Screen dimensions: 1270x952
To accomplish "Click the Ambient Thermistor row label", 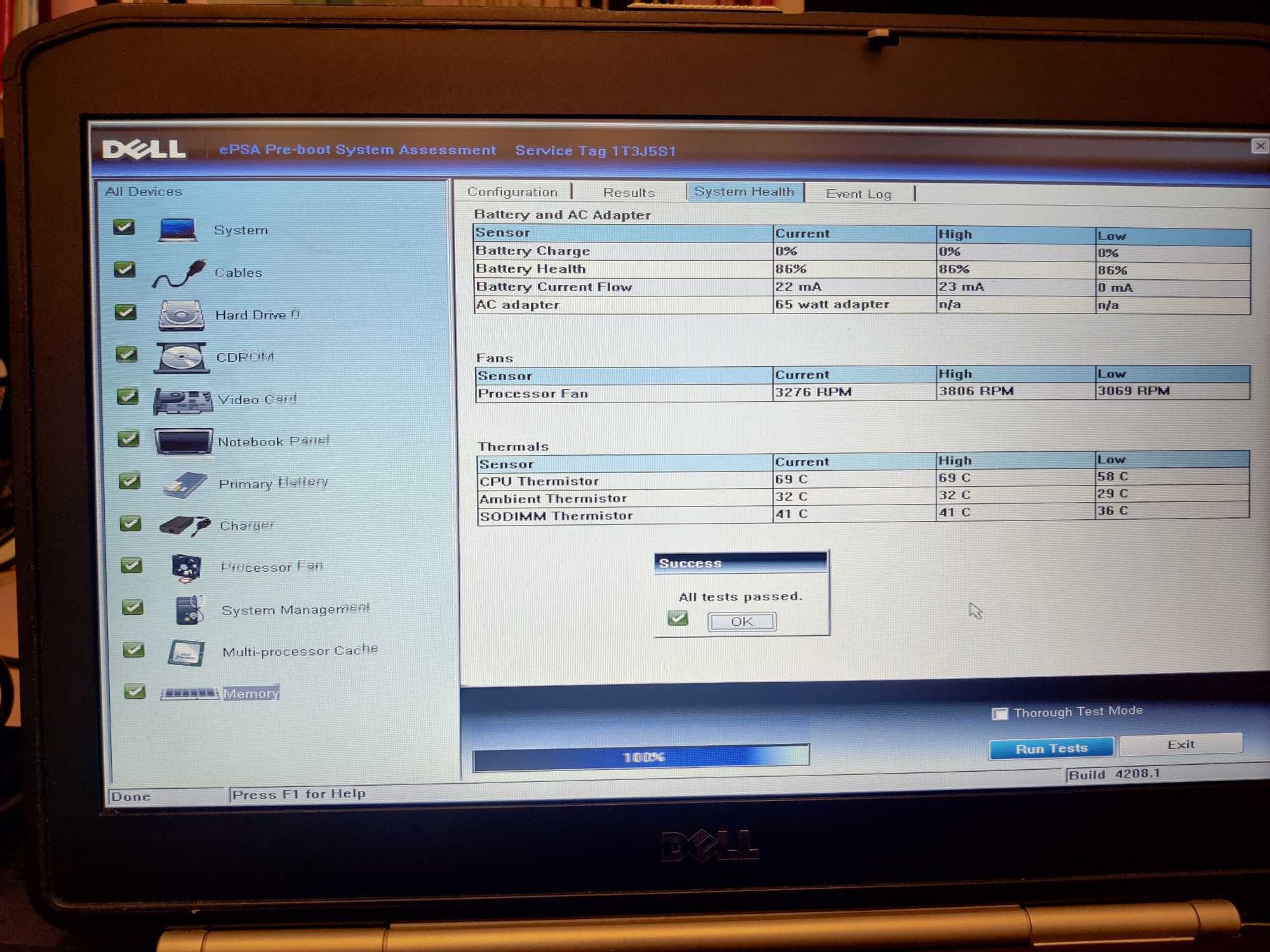I will click(x=553, y=498).
